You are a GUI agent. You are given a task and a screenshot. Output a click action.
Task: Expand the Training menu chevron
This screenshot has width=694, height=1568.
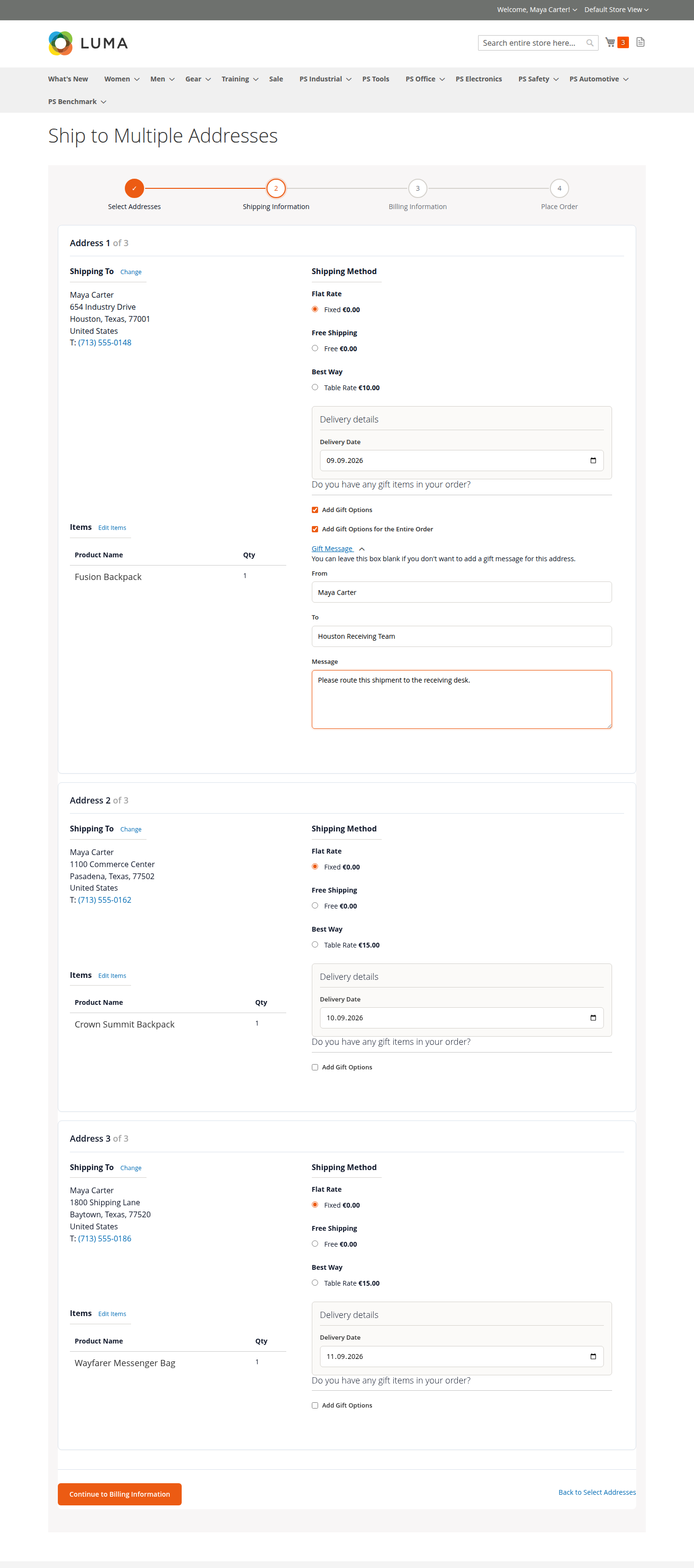256,80
